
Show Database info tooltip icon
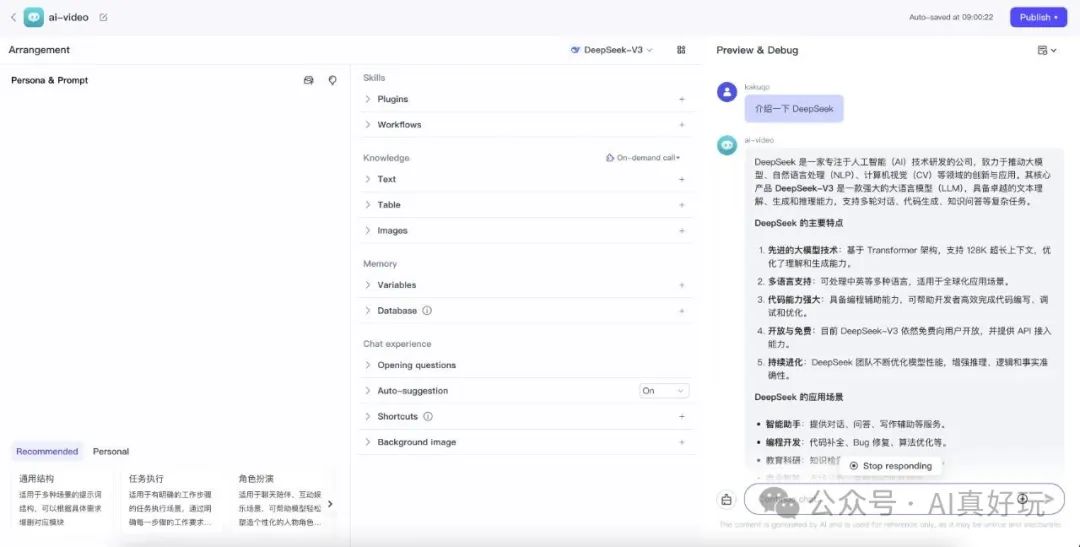click(x=427, y=311)
